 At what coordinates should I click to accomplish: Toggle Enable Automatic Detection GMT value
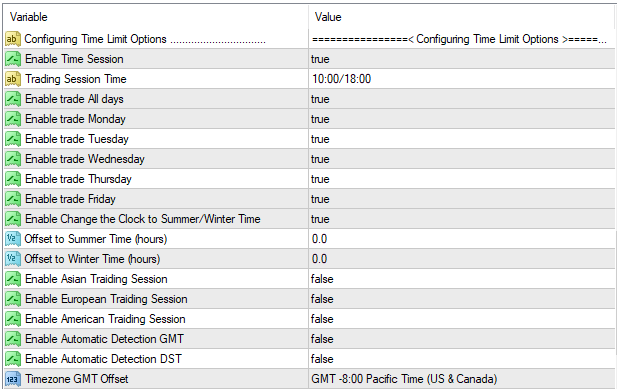pyautogui.click(x=462, y=339)
